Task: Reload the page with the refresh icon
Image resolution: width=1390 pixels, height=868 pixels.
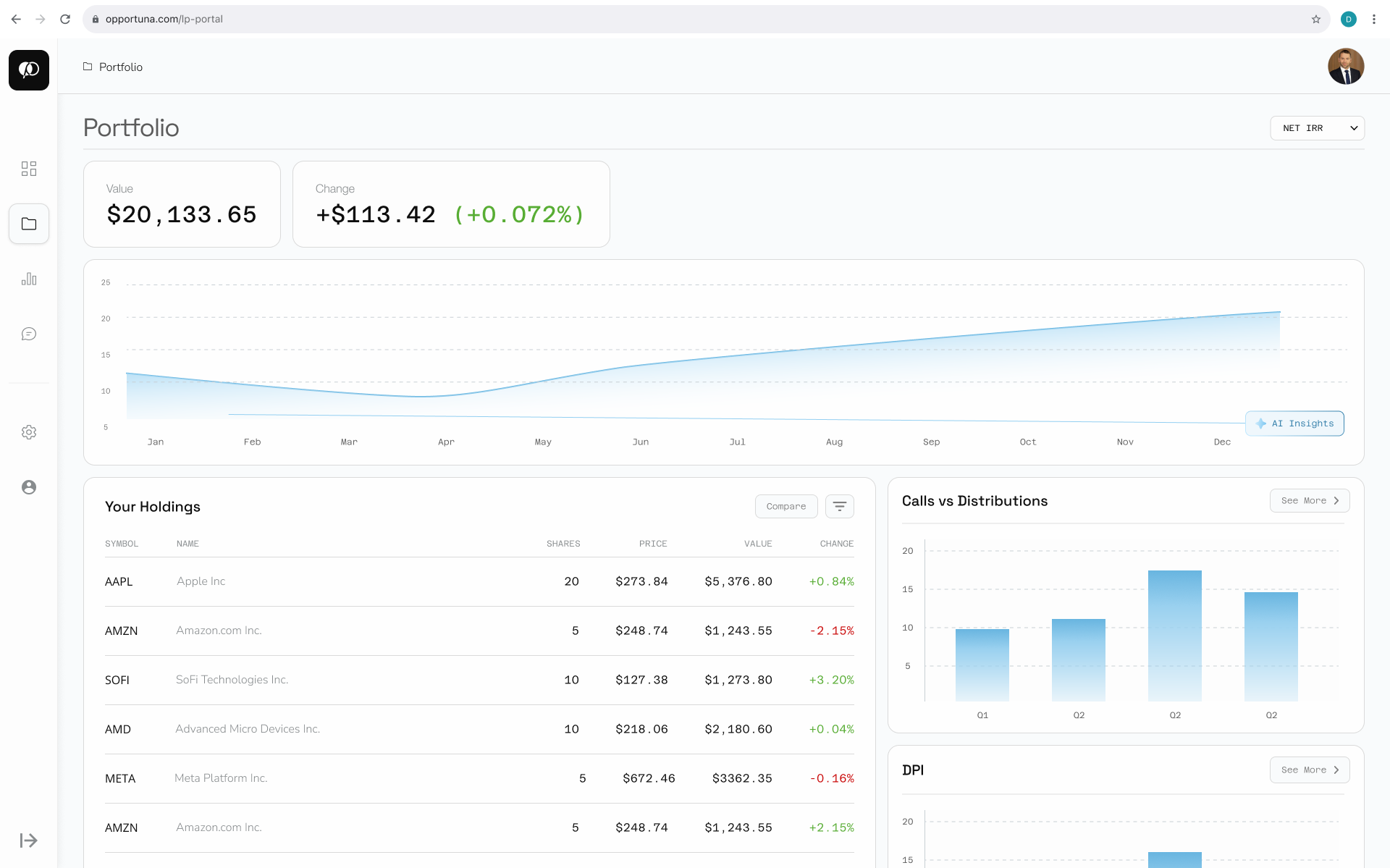Action: 65,19
